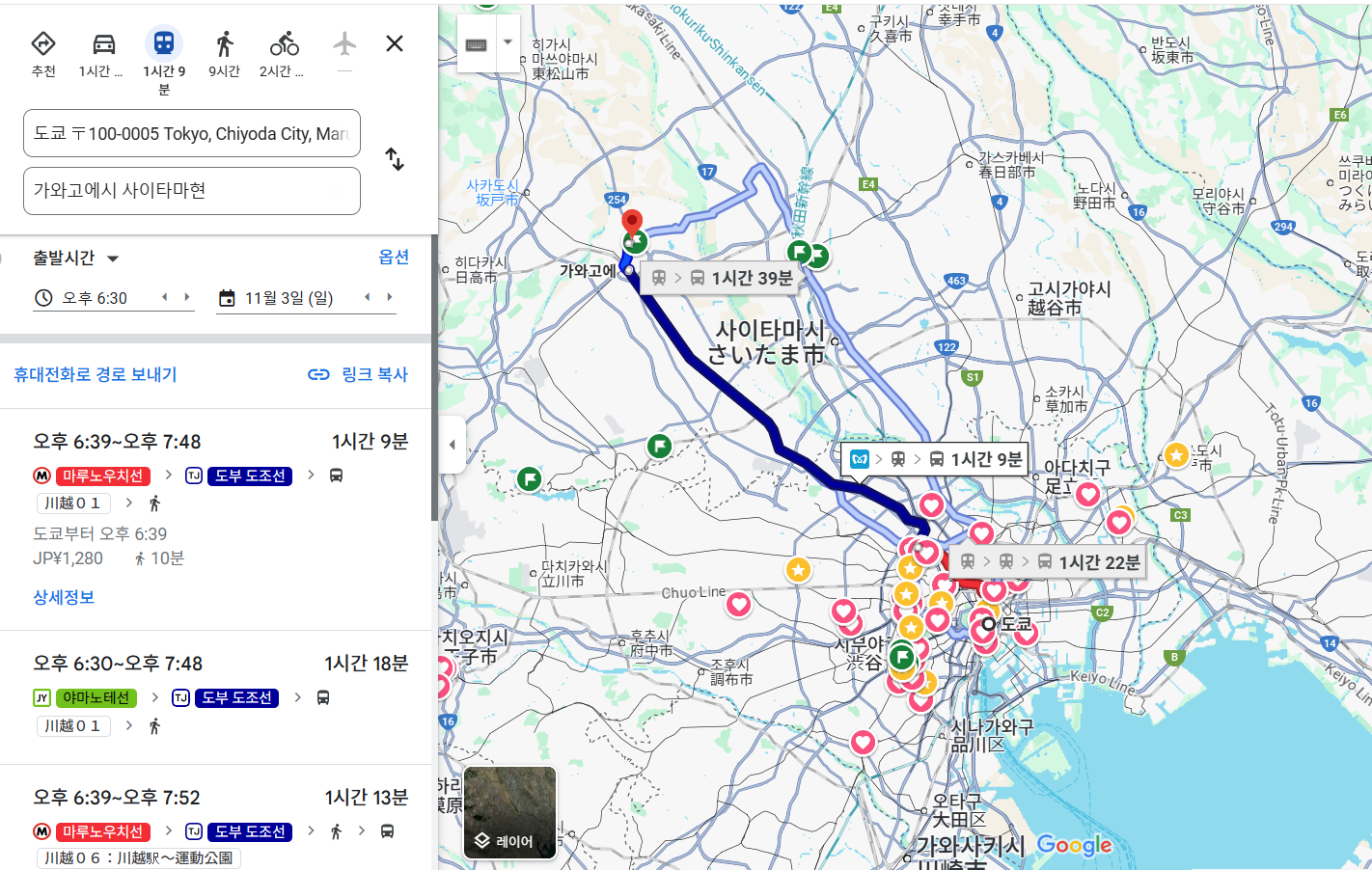Copy the route link (링크 복사)

(x=358, y=374)
